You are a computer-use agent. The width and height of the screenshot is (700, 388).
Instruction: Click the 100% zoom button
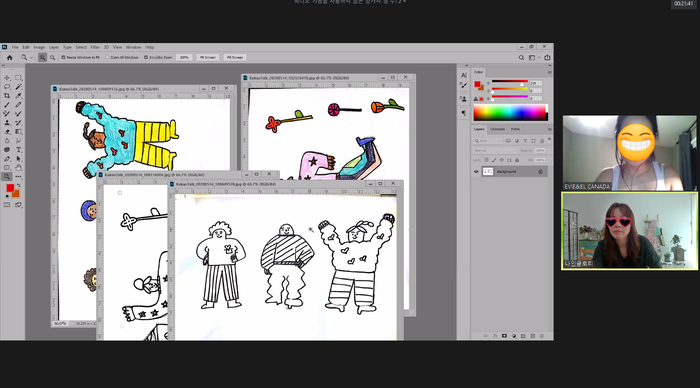[184, 58]
